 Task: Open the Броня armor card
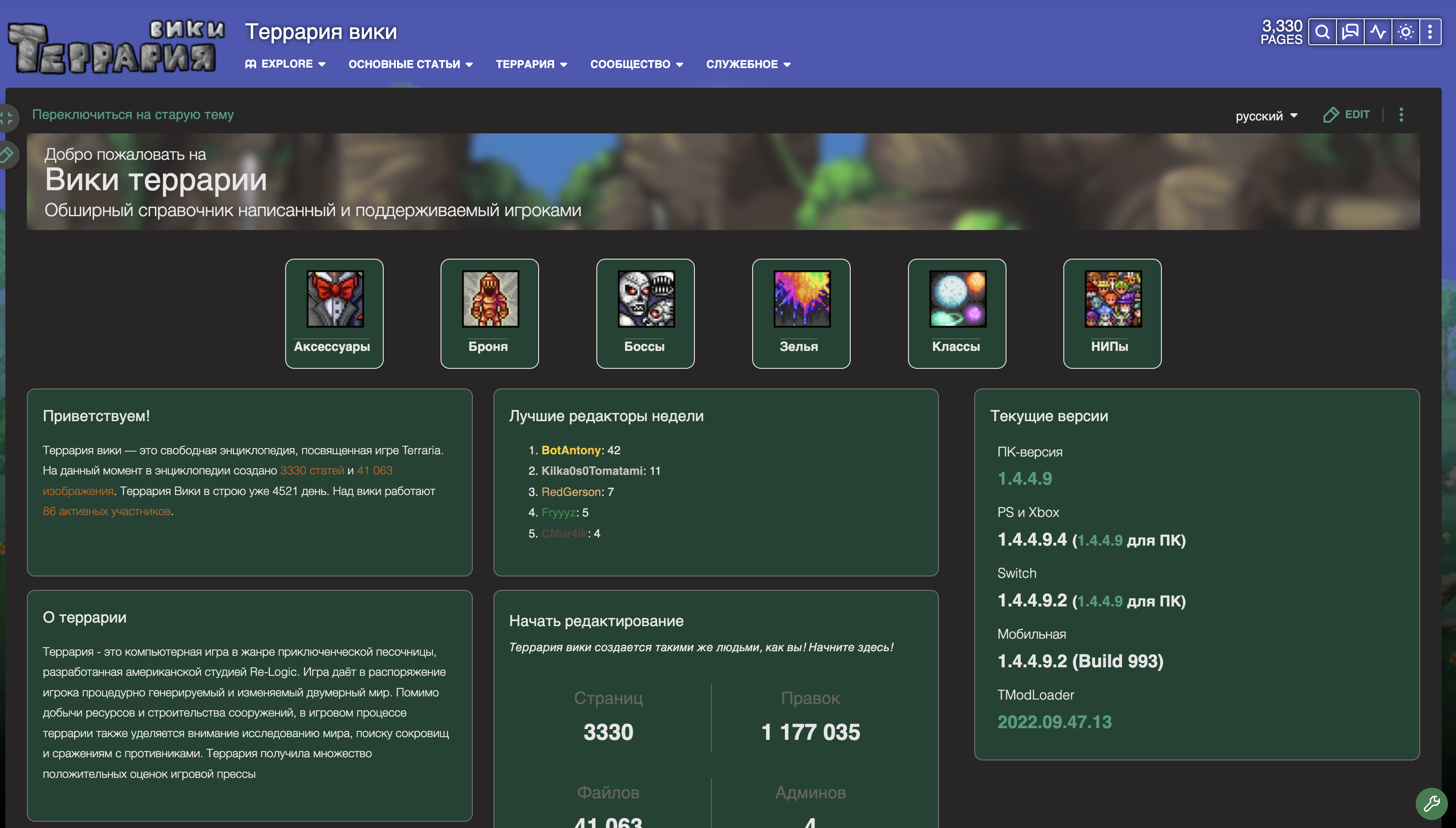490,313
